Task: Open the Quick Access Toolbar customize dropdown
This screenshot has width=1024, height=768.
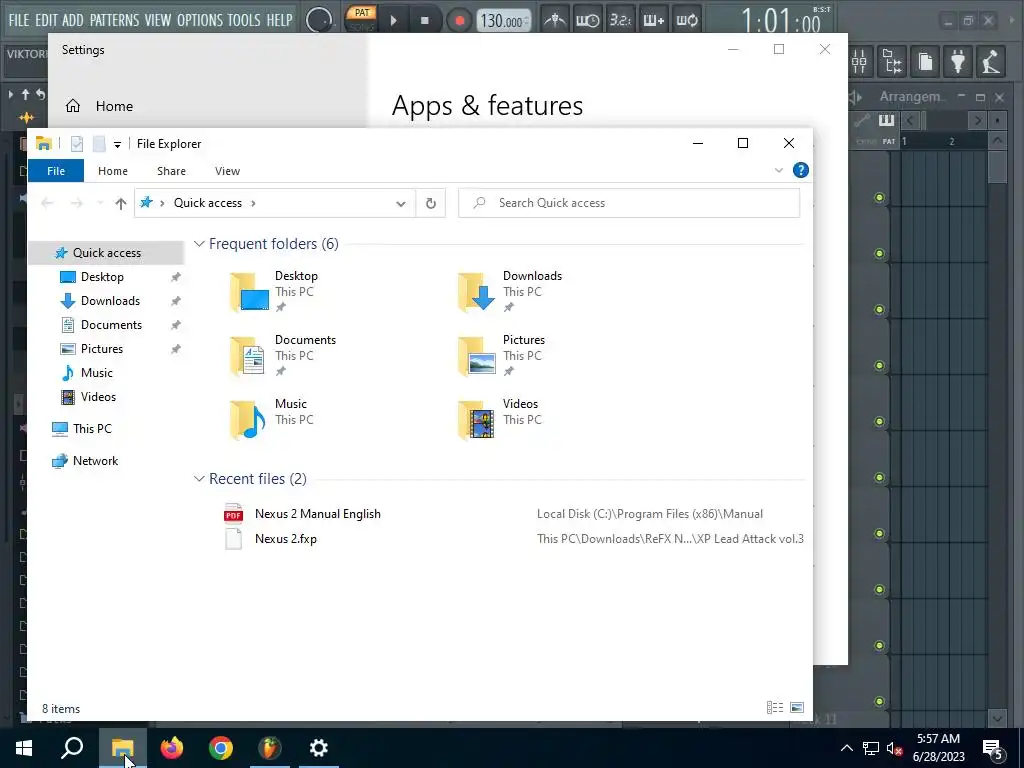Action: [x=117, y=144]
